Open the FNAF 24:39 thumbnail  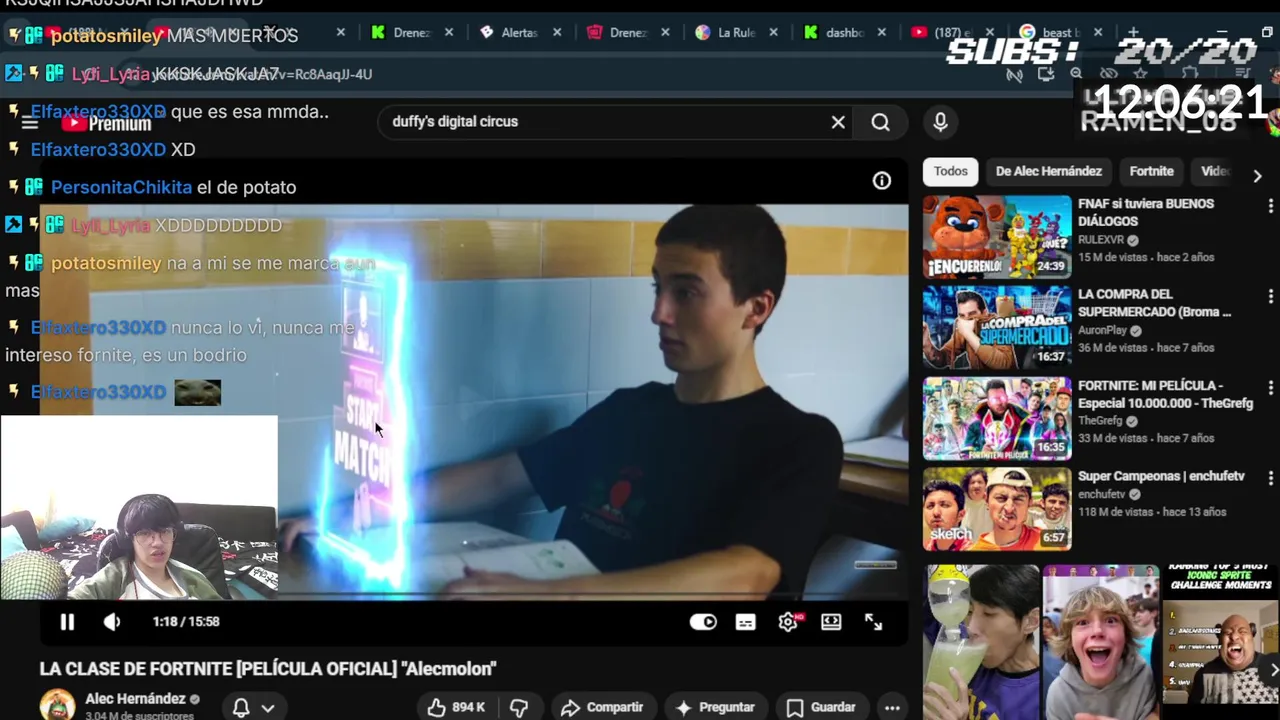tap(997, 237)
